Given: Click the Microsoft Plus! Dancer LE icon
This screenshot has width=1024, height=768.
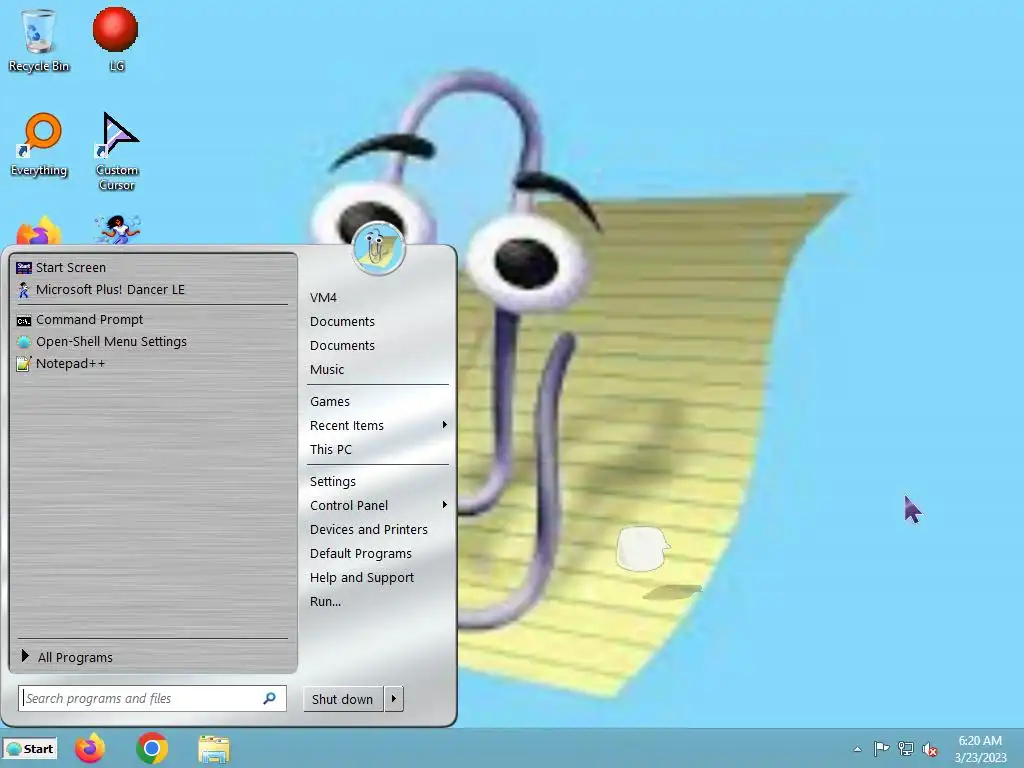Looking at the screenshot, I should pyautogui.click(x=24, y=290).
